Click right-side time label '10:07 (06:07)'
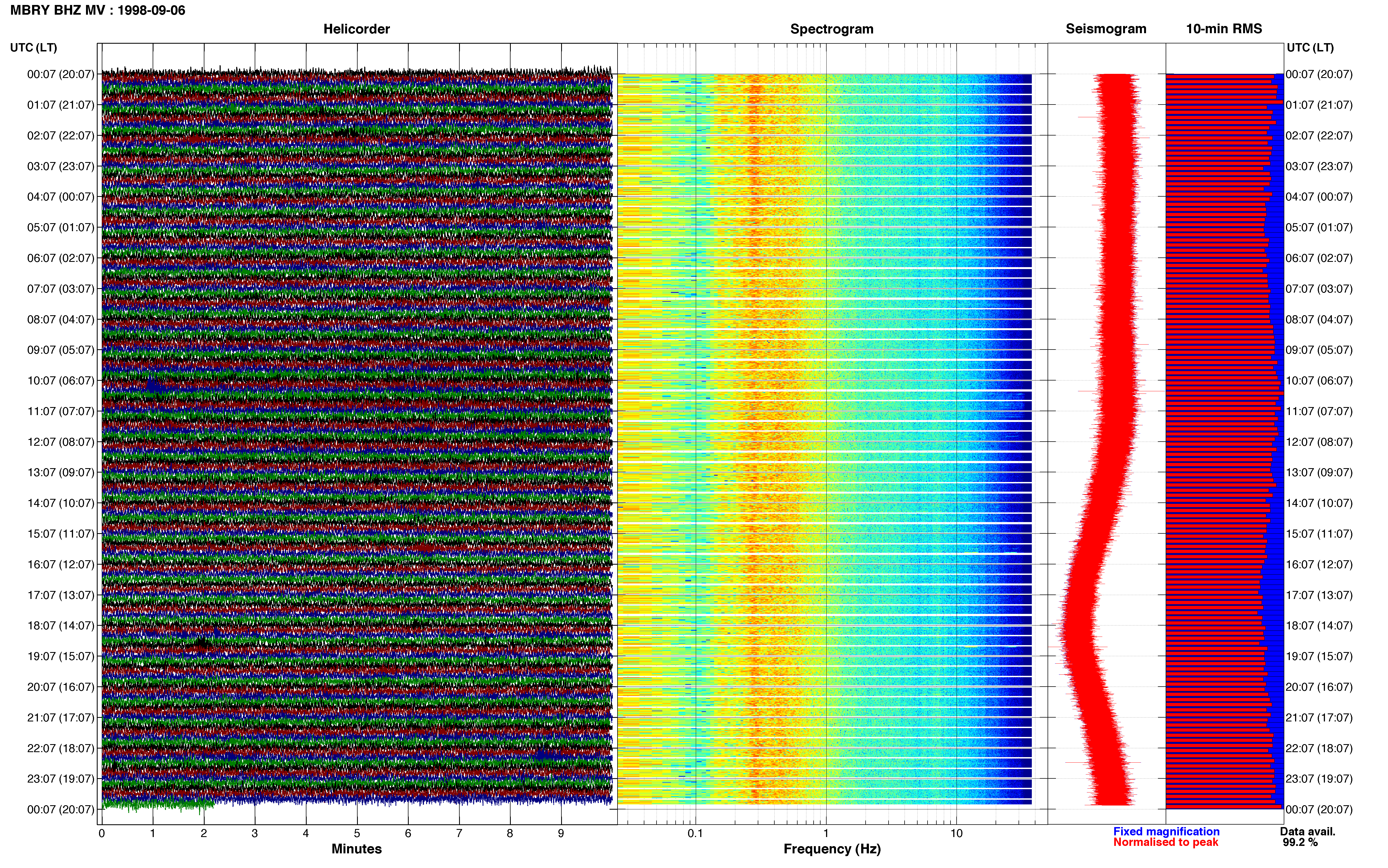The width and height of the screenshot is (1388, 868). tap(1319, 380)
